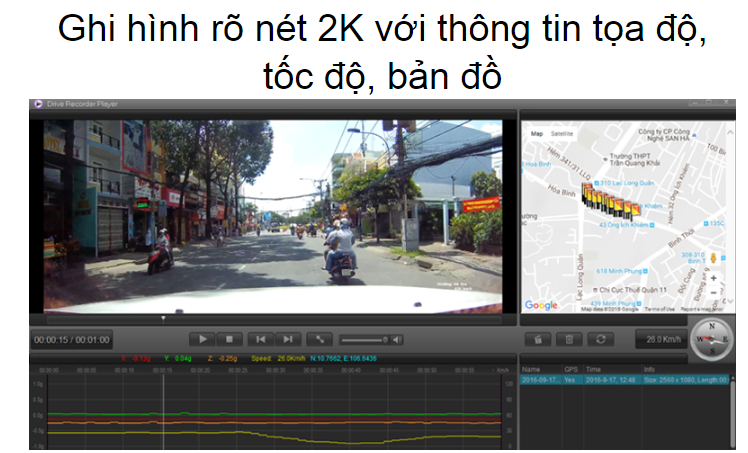Image resolution: width=748 pixels, height=453 pixels.
Task: Skip to the next file button
Action: 288,340
